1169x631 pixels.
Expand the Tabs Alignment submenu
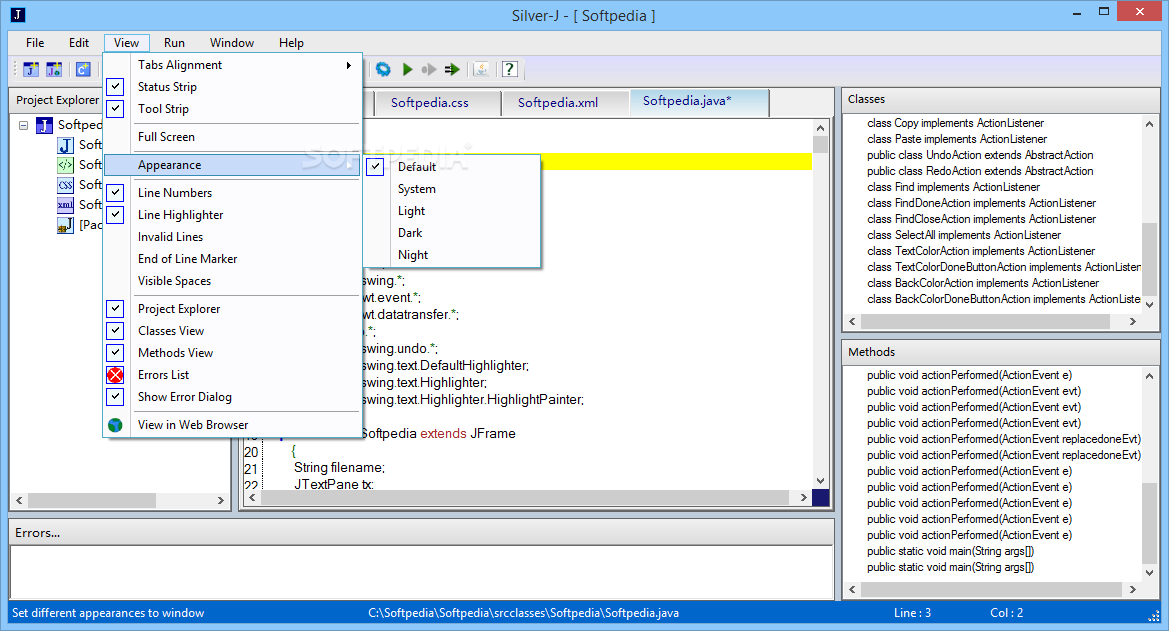233,65
